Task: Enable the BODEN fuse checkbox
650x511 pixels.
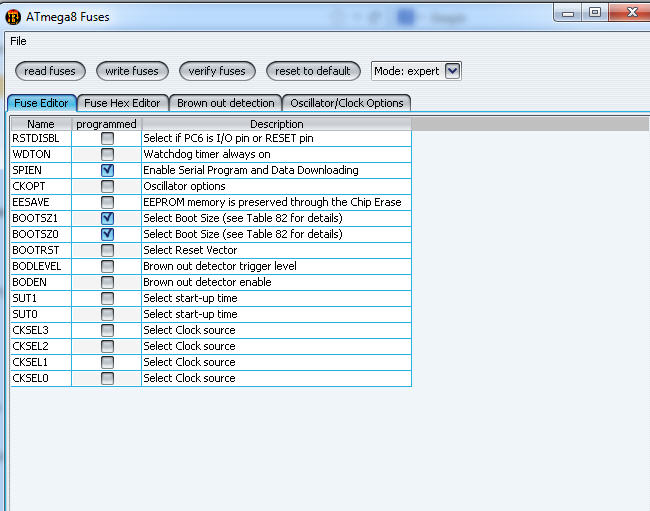Action: click(107, 282)
